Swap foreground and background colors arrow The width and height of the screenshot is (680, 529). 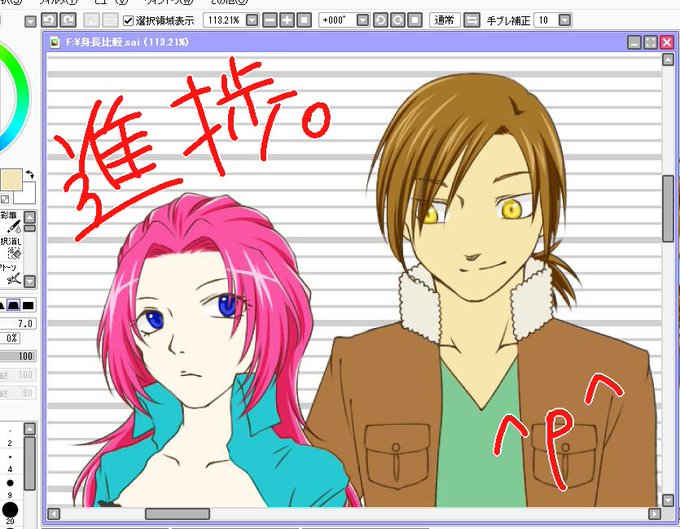pyautogui.click(x=30, y=174)
